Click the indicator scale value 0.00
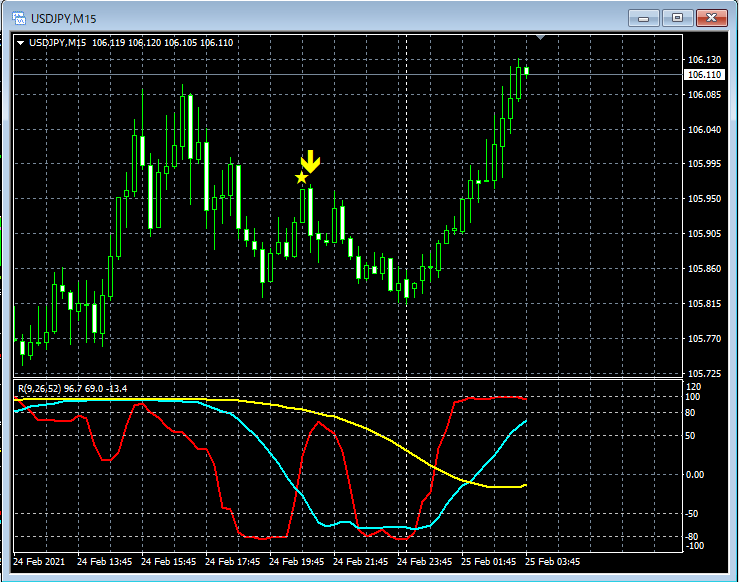The image size is (740, 582). point(695,474)
